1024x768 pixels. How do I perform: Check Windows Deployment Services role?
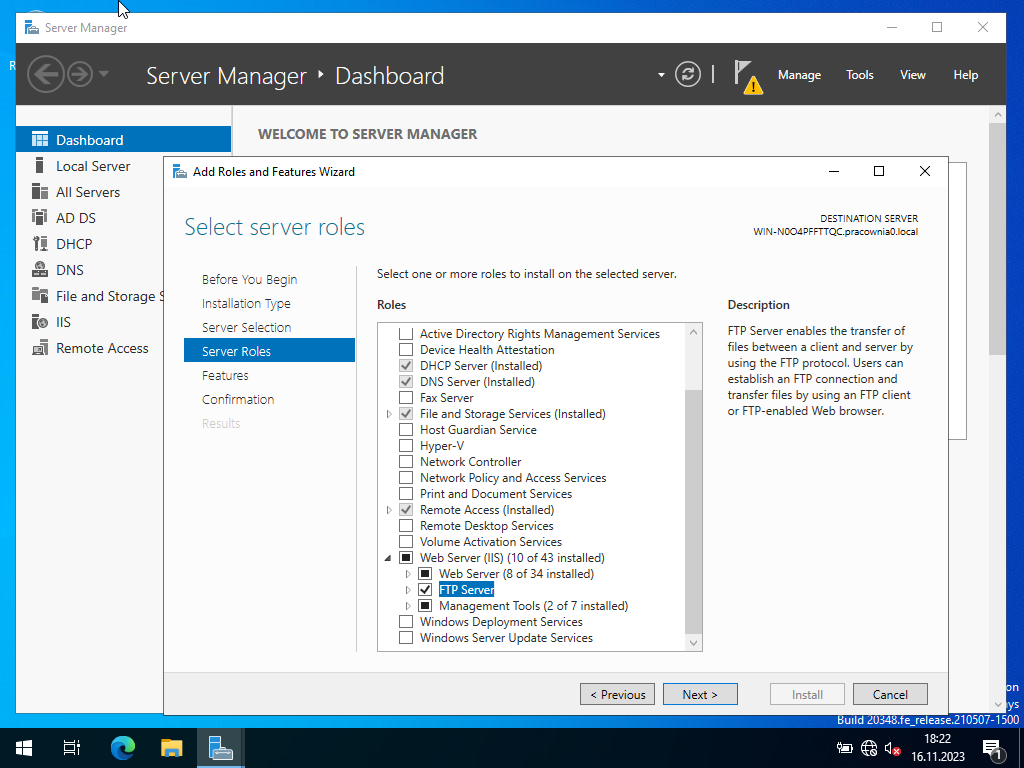coord(406,622)
